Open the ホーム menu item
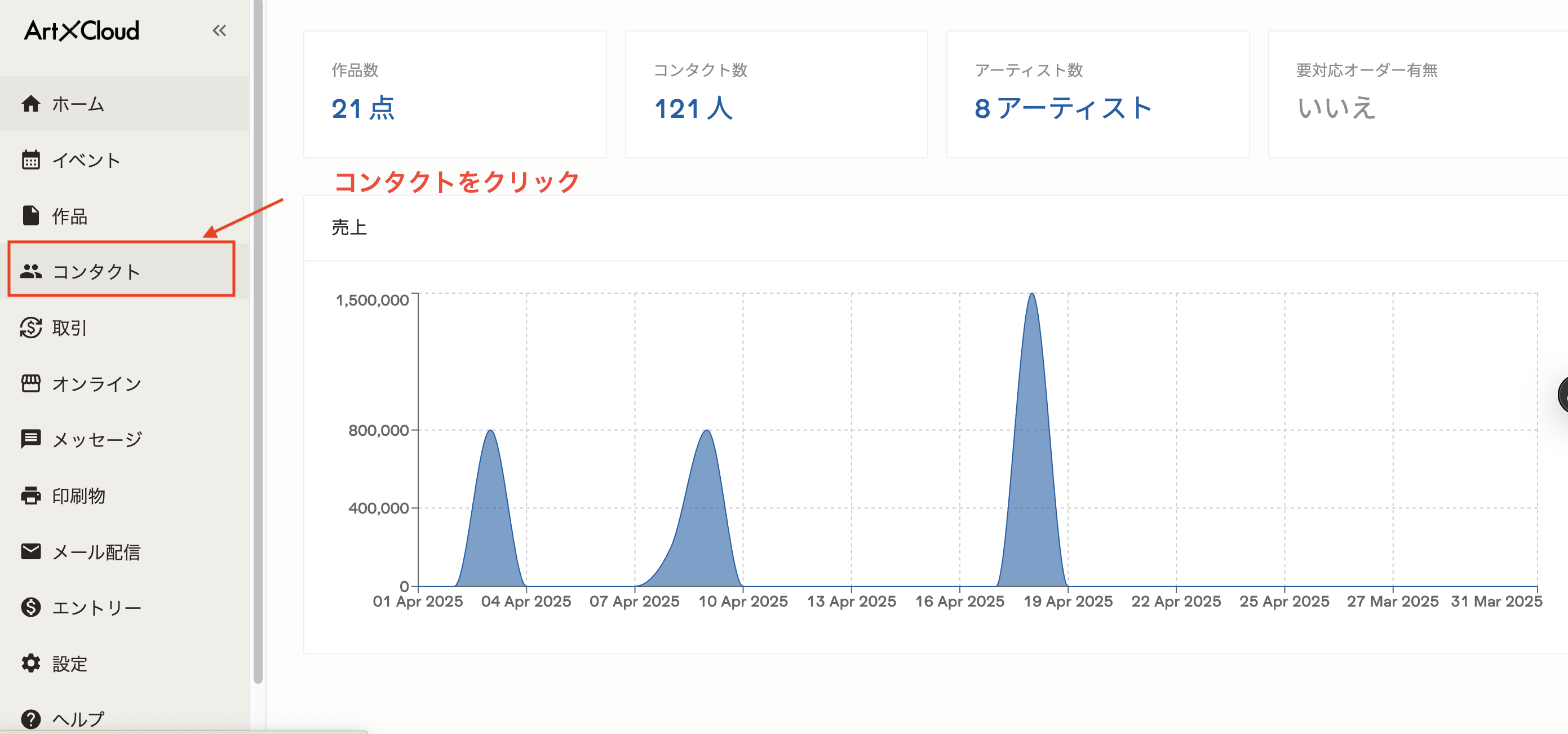 tap(125, 104)
